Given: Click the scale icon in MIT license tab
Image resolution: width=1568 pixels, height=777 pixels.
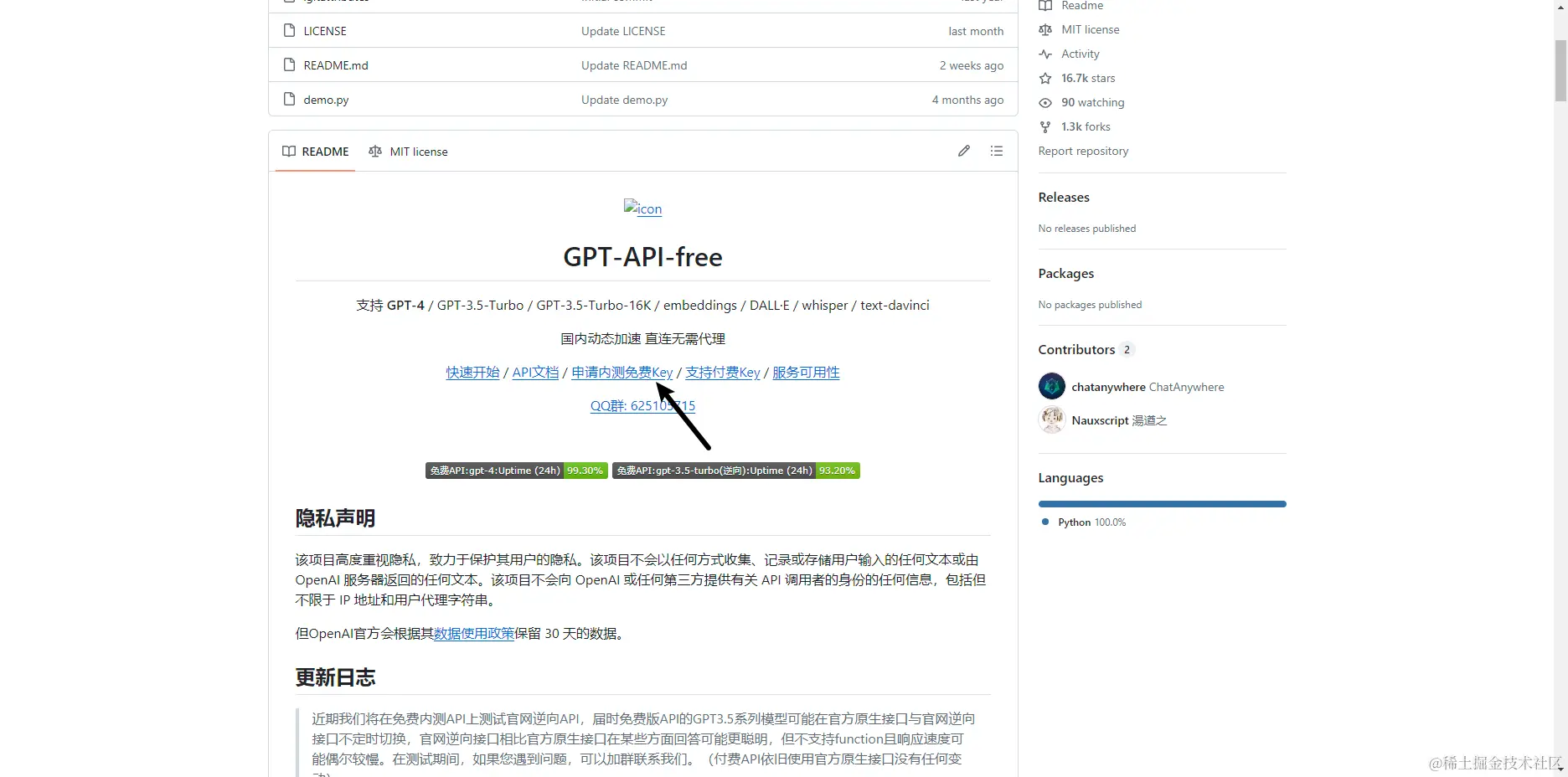Looking at the screenshot, I should [375, 152].
